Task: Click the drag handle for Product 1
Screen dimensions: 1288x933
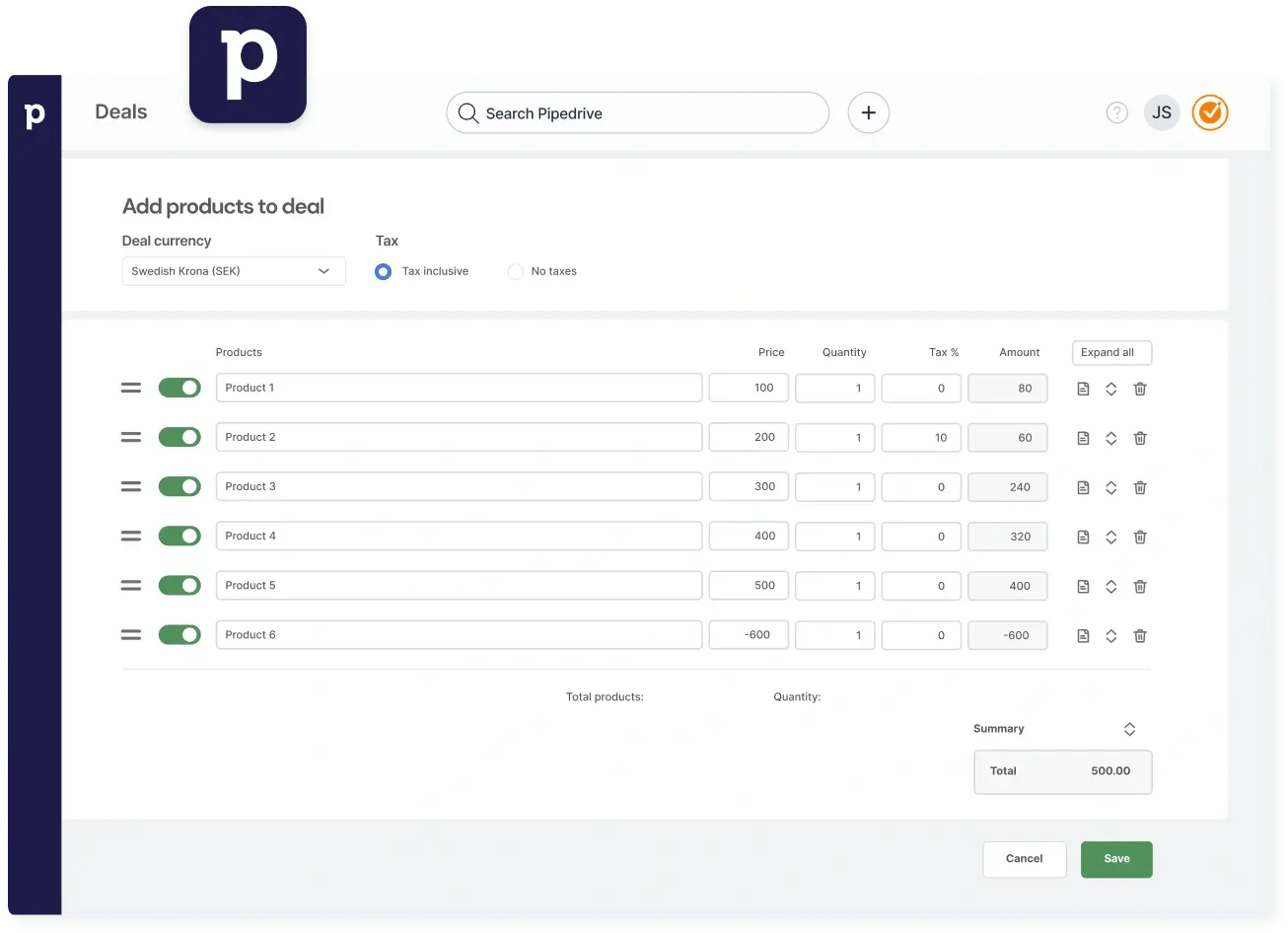Action: (x=131, y=388)
